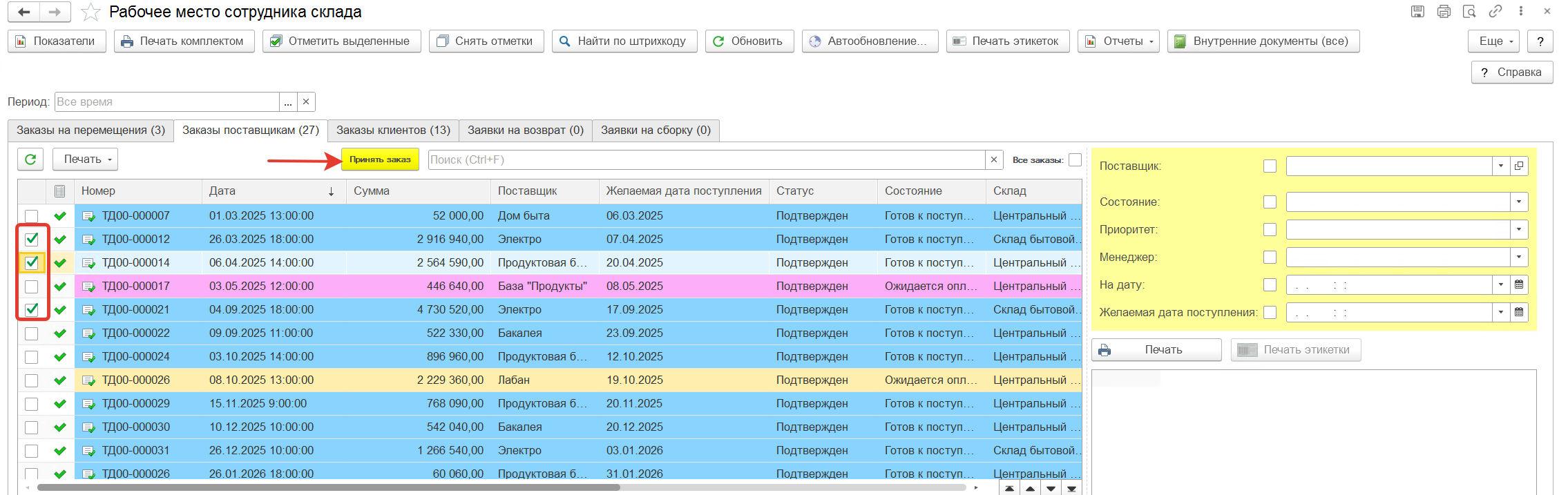Check the box for order ТД00-000007
Image resolution: width=1568 pixels, height=495 pixels.
click(32, 216)
